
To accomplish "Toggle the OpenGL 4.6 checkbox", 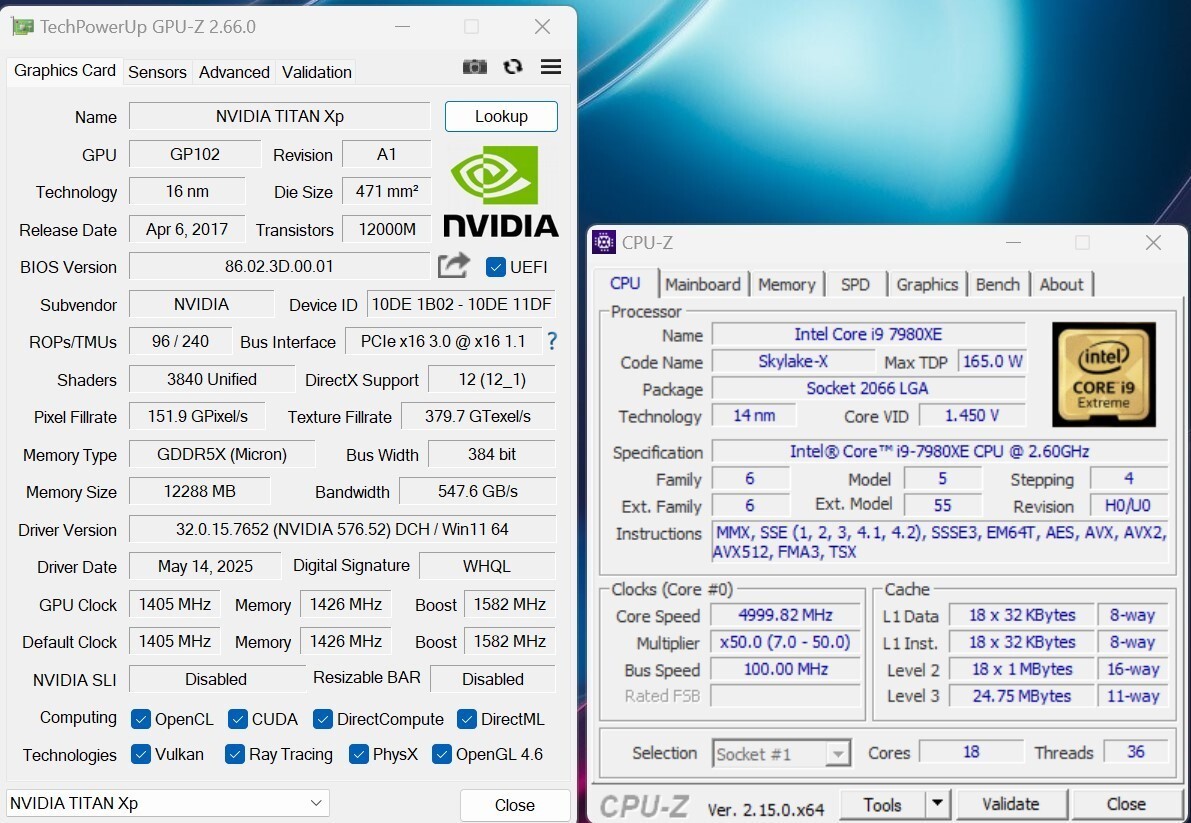I will pos(441,754).
